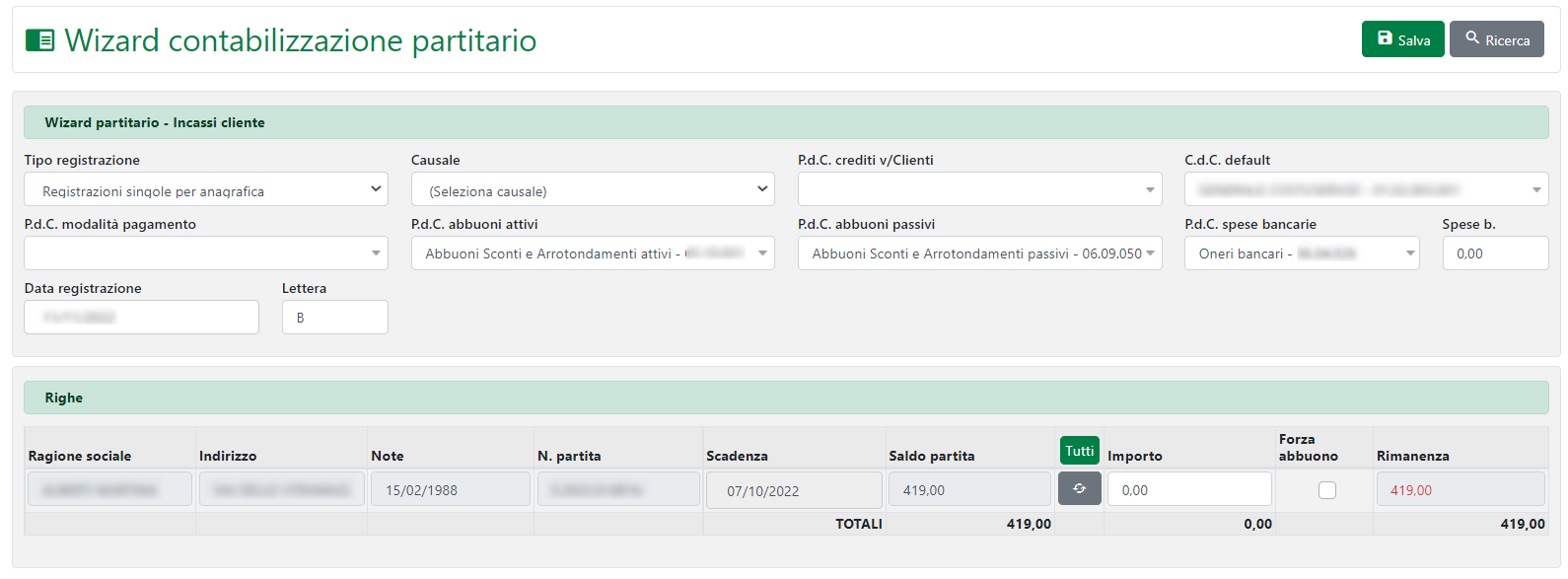Expand the C.d.C. default dropdown
1568x579 pixels.
(x=1366, y=189)
